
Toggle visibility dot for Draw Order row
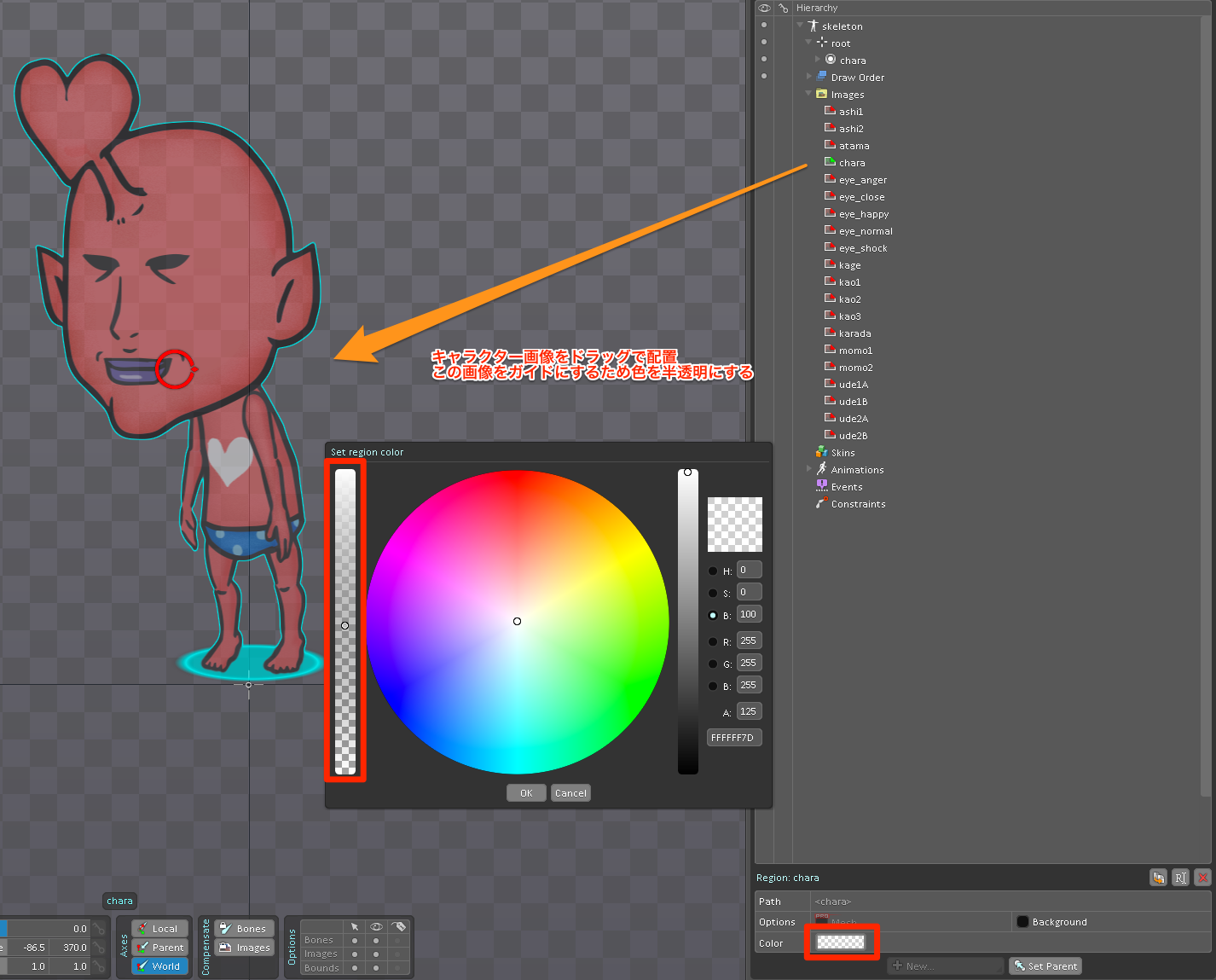(x=764, y=76)
